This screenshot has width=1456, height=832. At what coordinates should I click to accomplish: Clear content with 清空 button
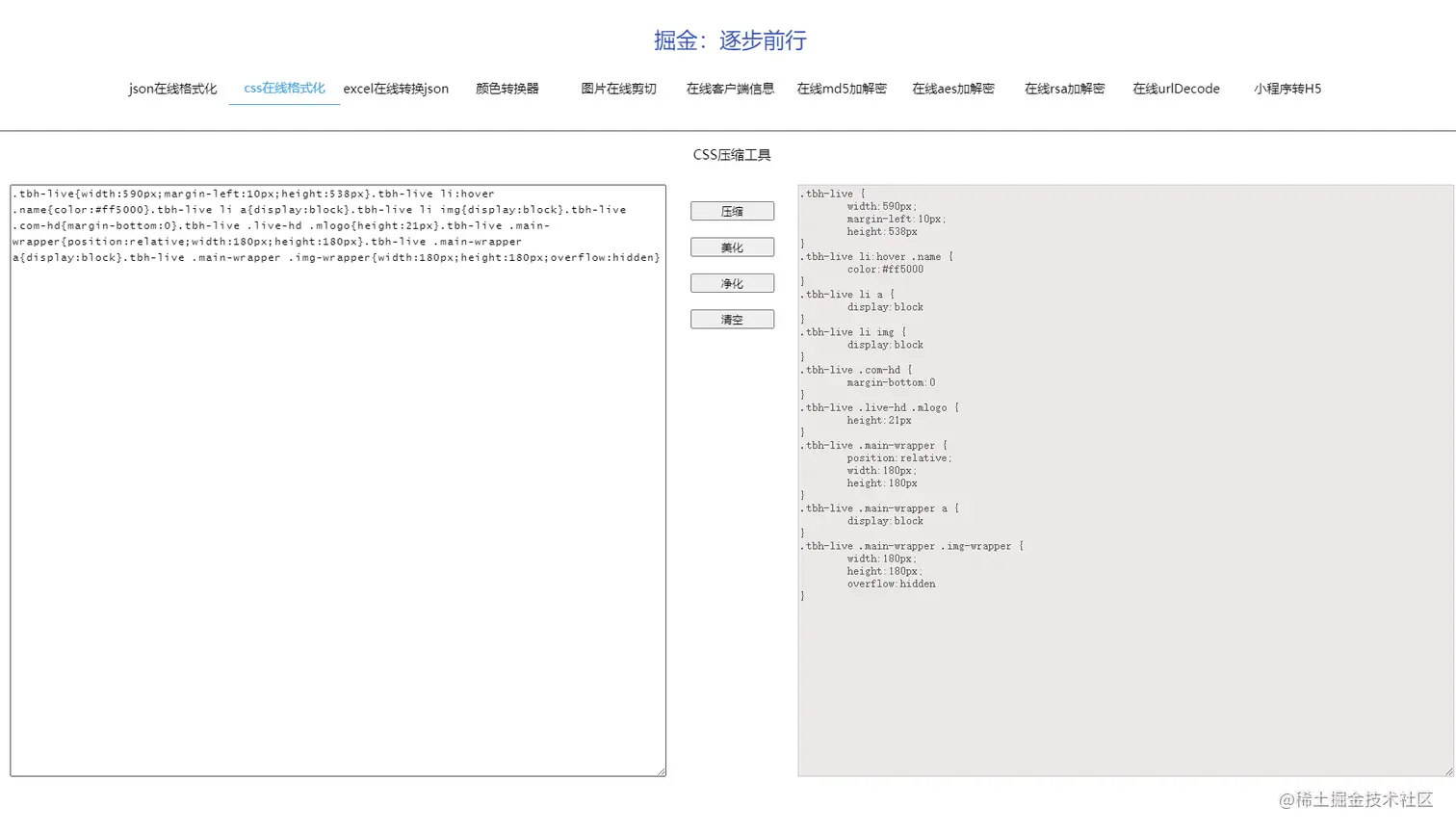[x=732, y=320]
